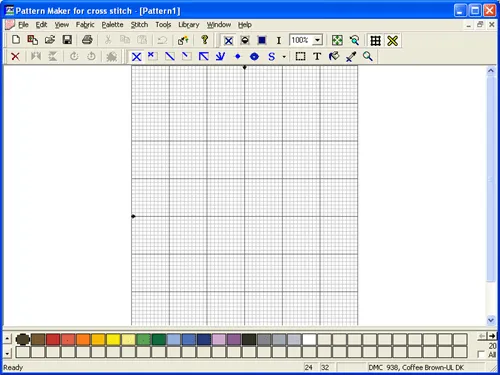
Task: Select the flood fill bucket tool
Action: (x=334, y=56)
